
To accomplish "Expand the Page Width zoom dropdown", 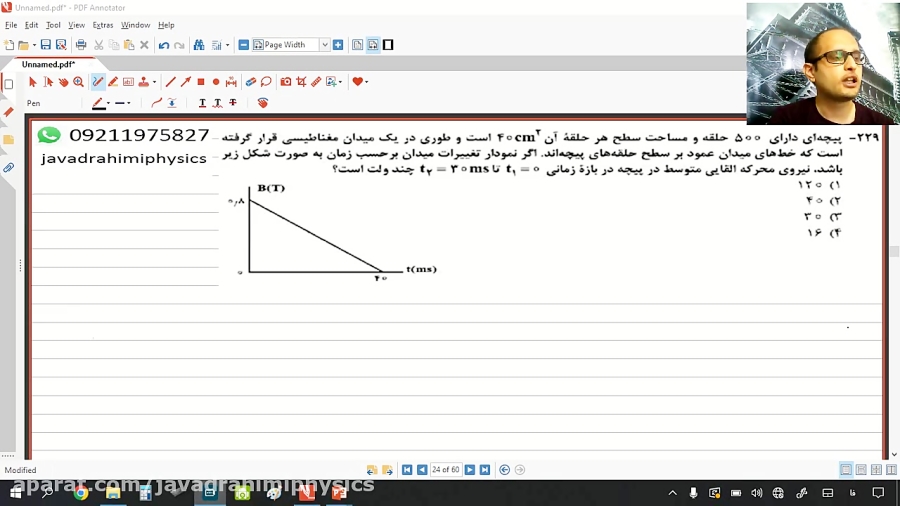I will pyautogui.click(x=325, y=45).
